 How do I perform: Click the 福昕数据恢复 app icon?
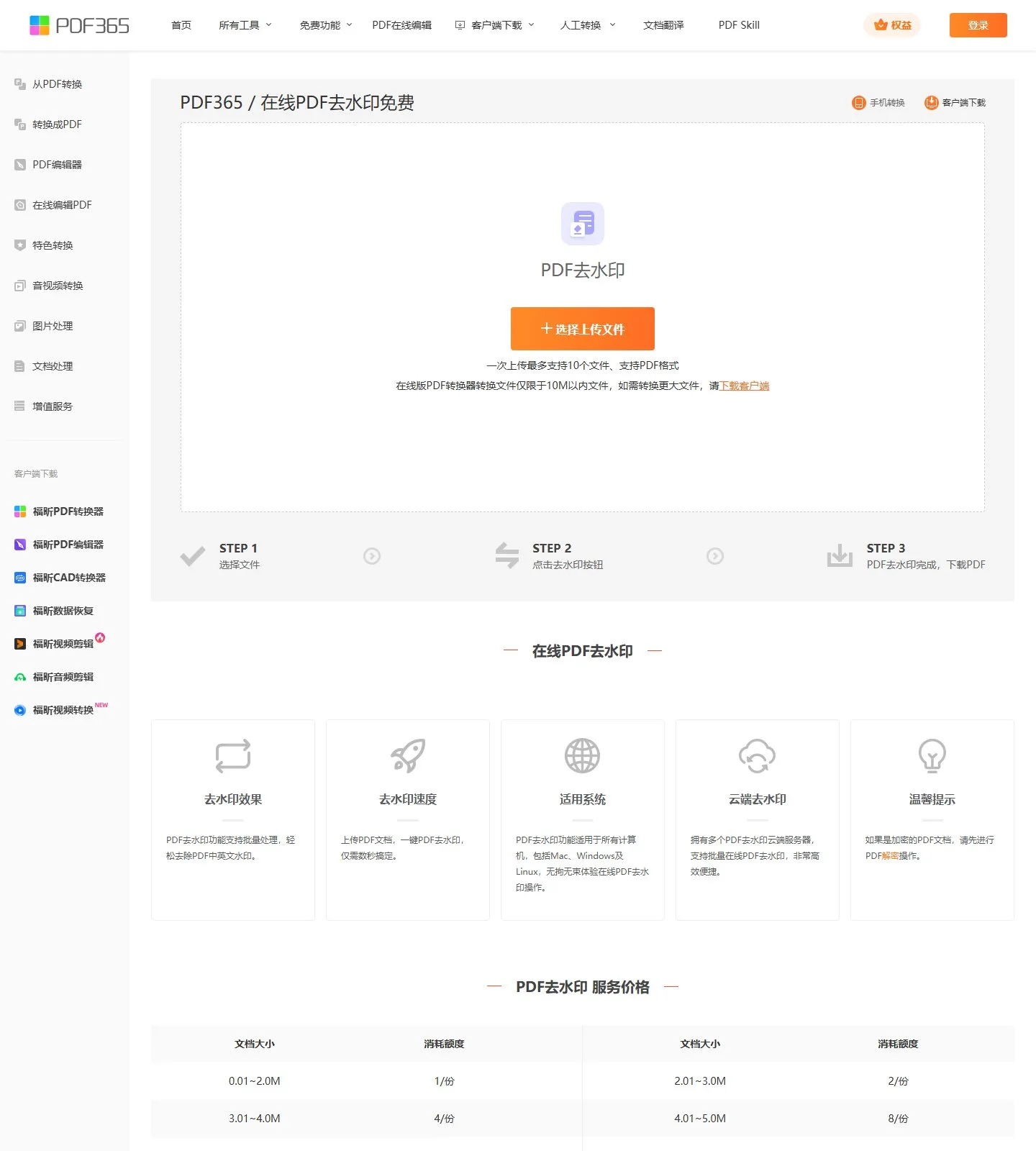click(x=20, y=611)
